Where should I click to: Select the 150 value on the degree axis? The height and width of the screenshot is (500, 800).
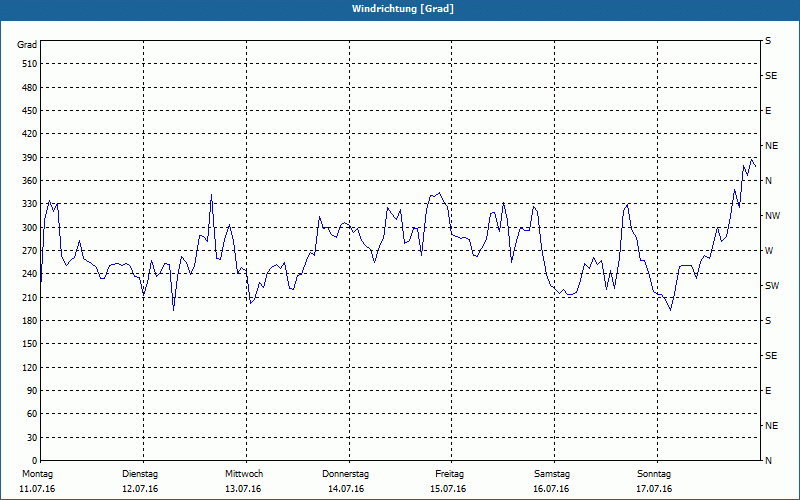[x=30, y=344]
